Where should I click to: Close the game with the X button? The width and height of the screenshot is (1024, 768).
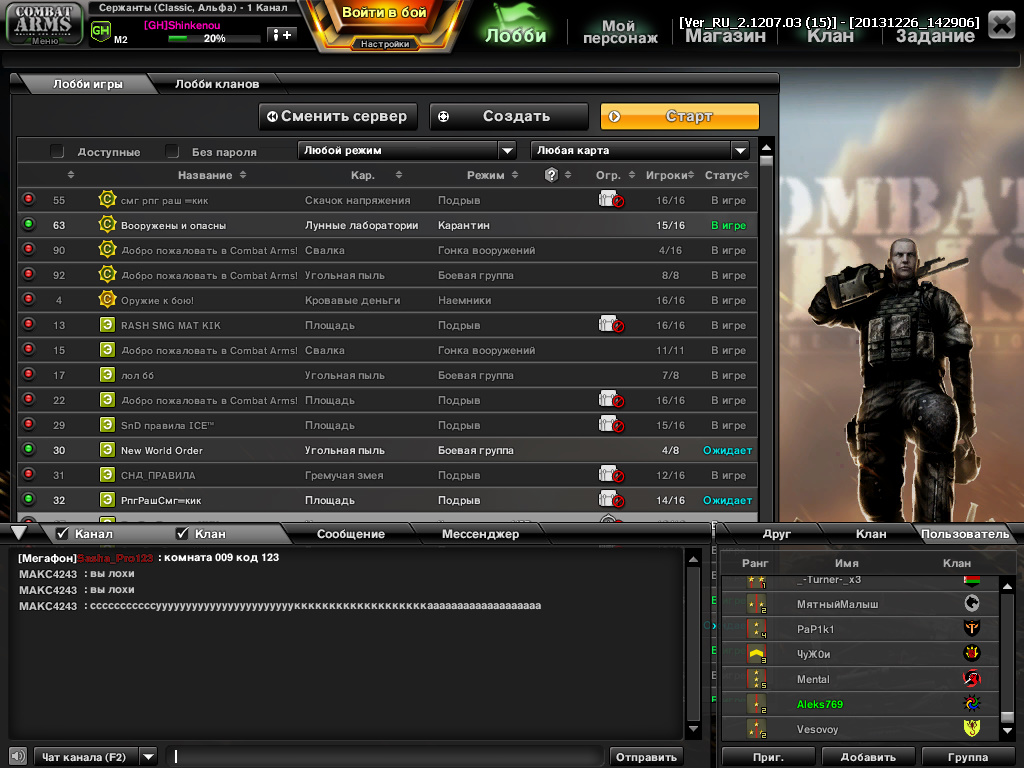pyautogui.click(x=1001, y=25)
